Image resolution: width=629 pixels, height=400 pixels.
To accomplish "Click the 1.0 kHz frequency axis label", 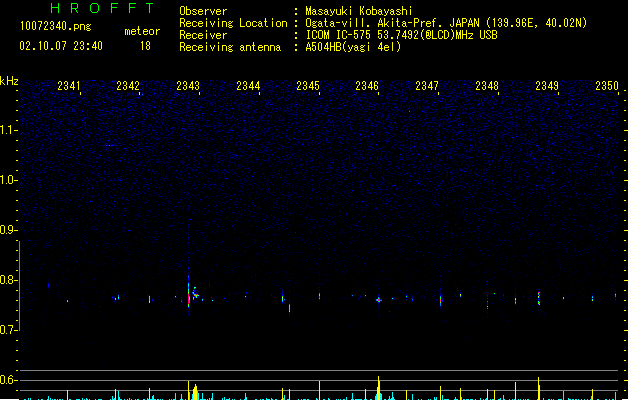I will point(8,180).
